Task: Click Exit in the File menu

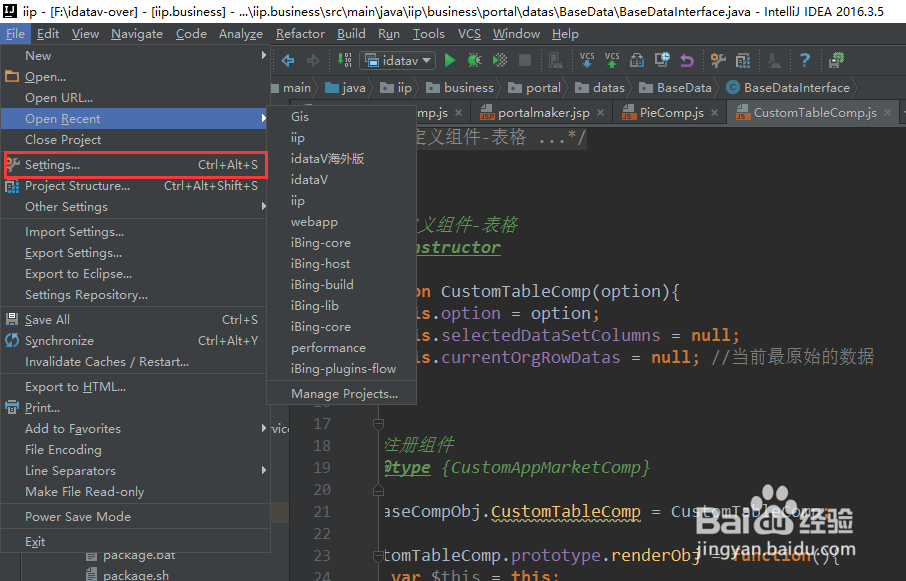Action: [35, 541]
